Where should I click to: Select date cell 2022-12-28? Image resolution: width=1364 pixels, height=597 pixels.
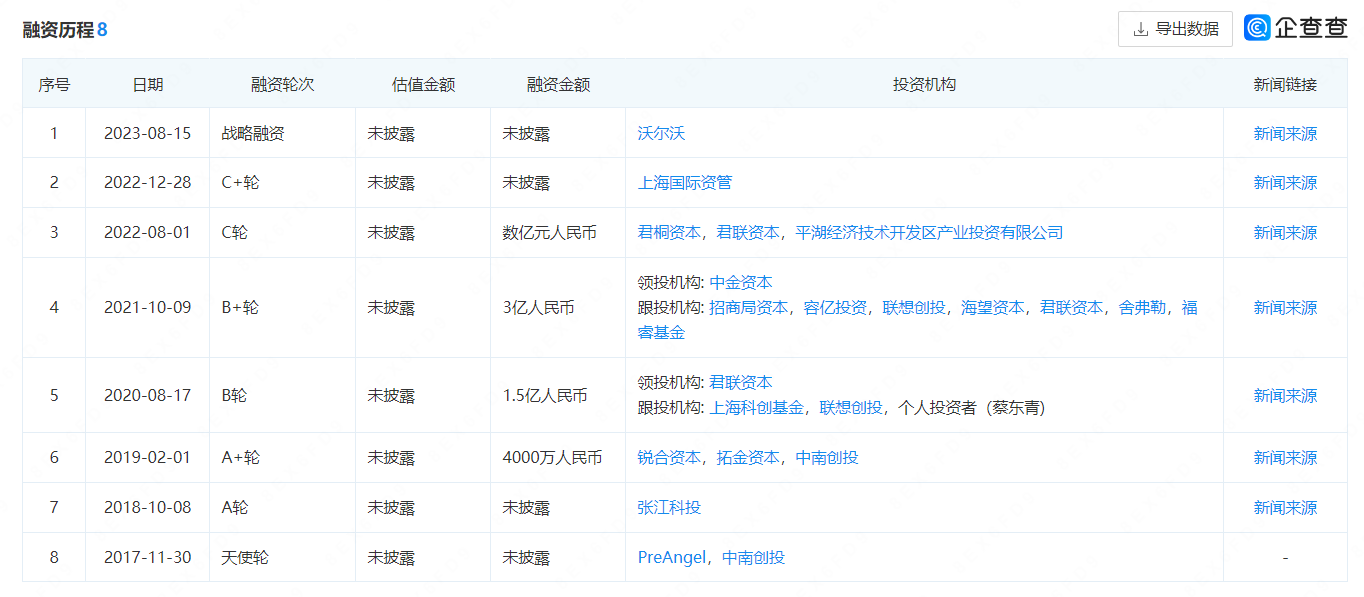147,183
